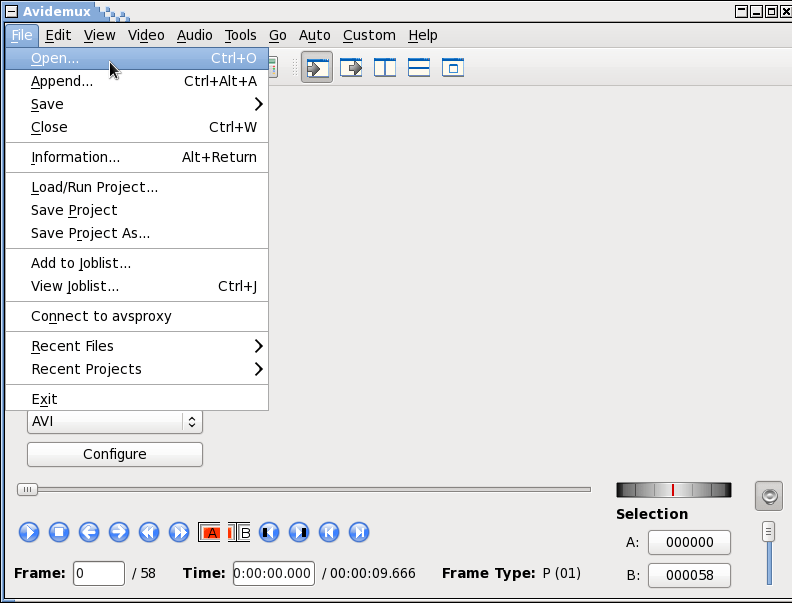The image size is (792, 603).
Task: Open the Audio menu
Action: 194,35
